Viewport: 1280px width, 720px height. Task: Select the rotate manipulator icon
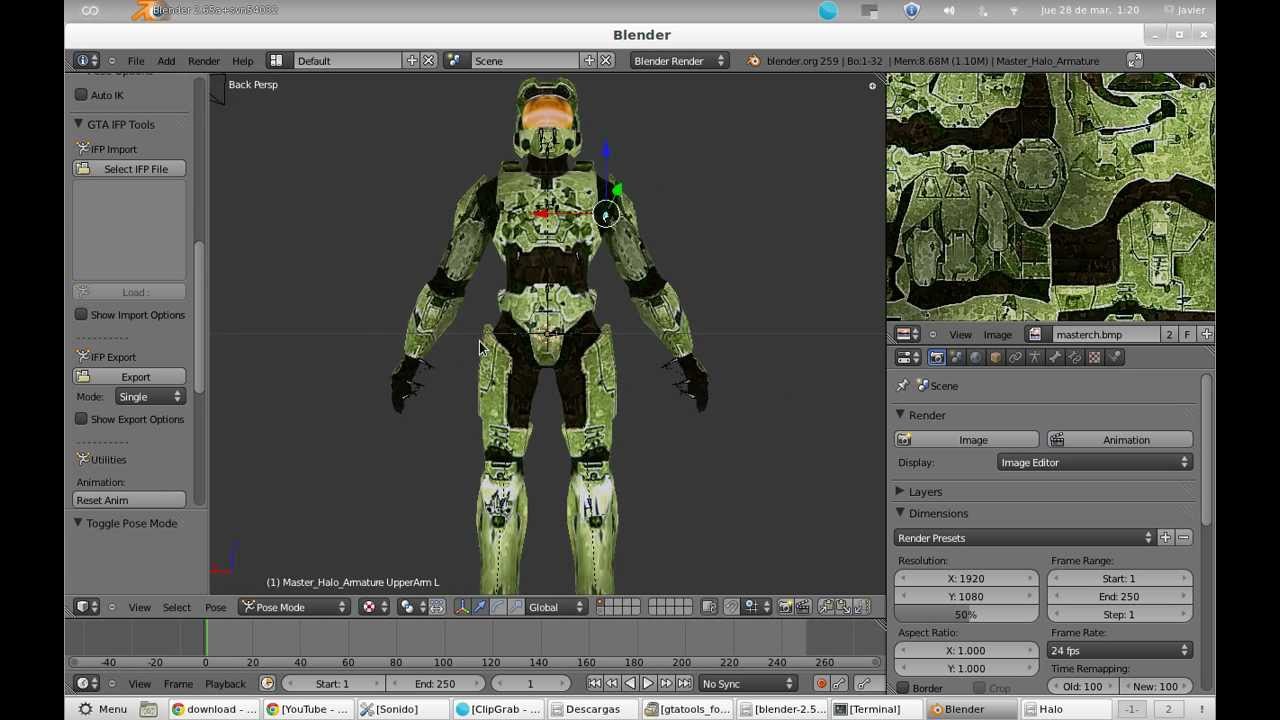[497, 607]
